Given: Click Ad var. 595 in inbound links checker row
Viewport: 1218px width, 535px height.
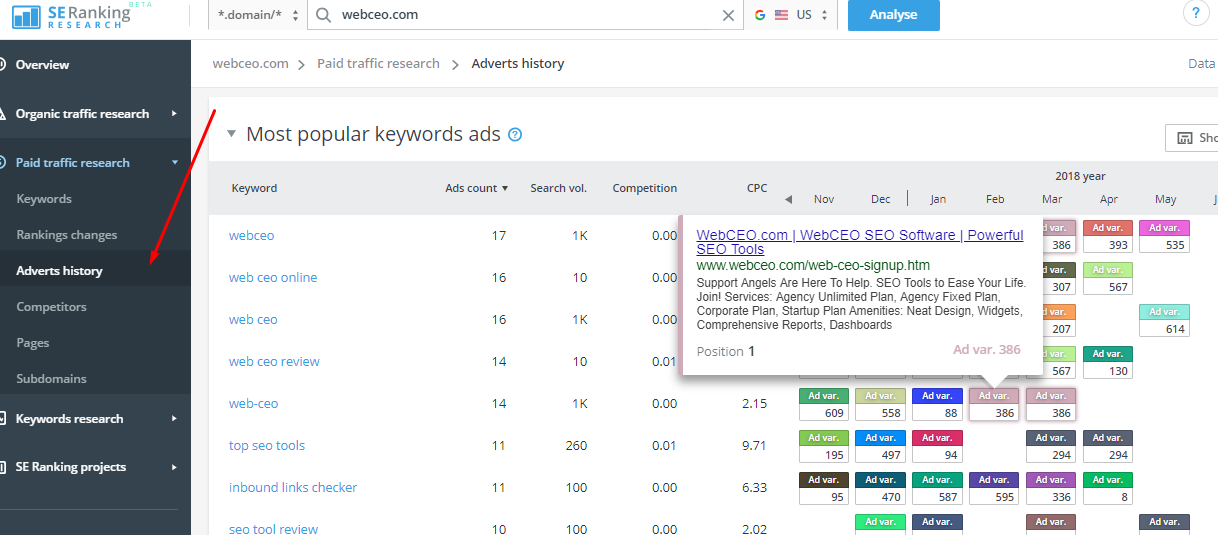Looking at the screenshot, I should 995,488.
